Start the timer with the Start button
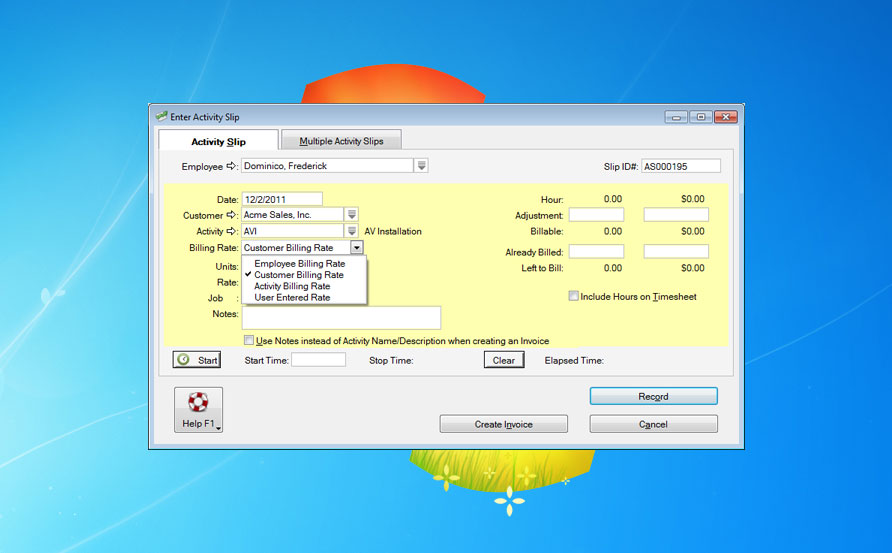This screenshot has width=892, height=553. point(197,360)
